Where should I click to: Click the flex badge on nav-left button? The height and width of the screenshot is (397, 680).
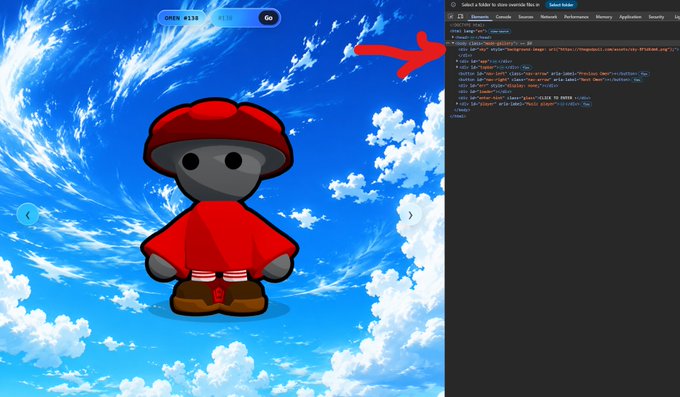pyautogui.click(x=644, y=74)
